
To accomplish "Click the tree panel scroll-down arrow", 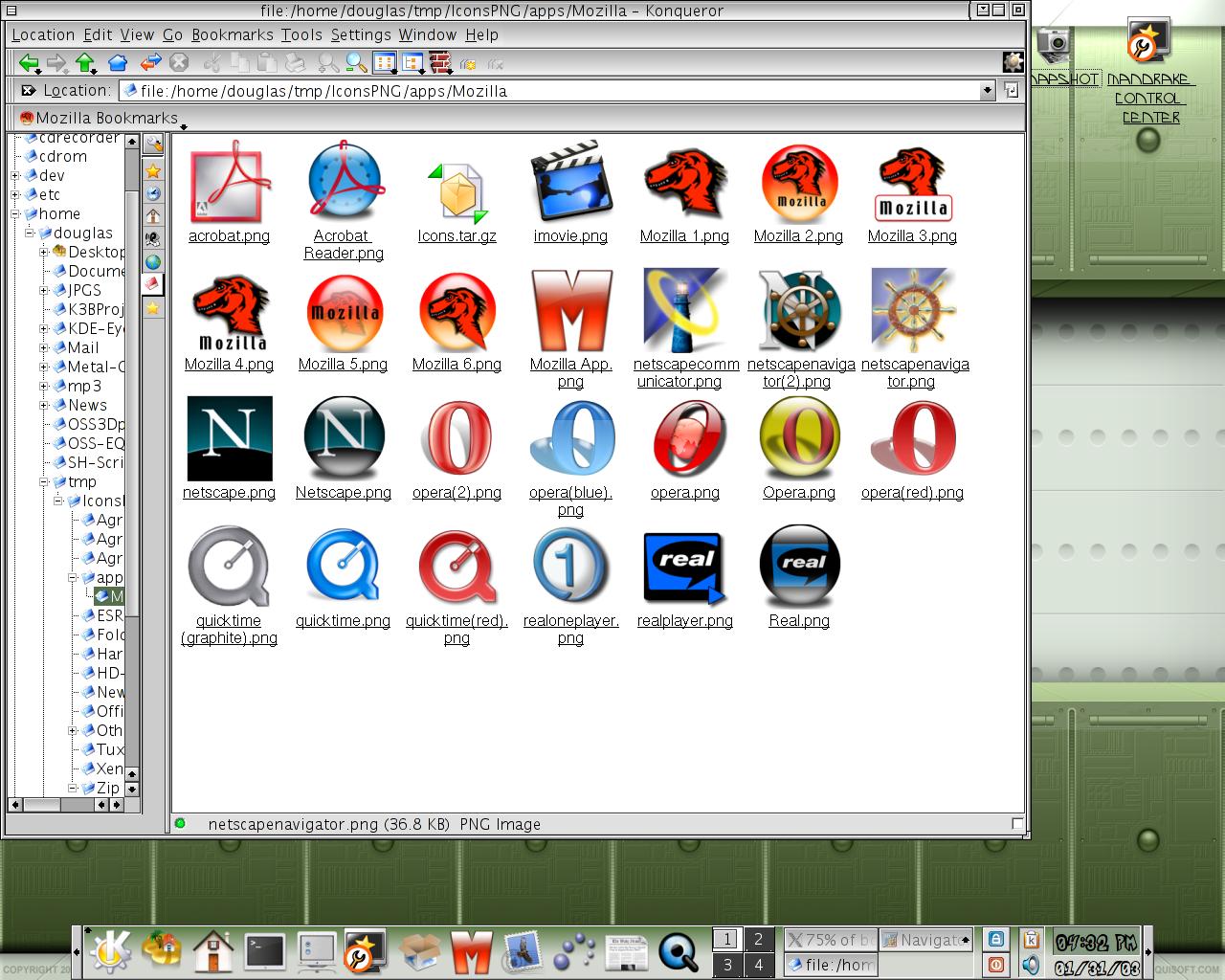I will (132, 790).
